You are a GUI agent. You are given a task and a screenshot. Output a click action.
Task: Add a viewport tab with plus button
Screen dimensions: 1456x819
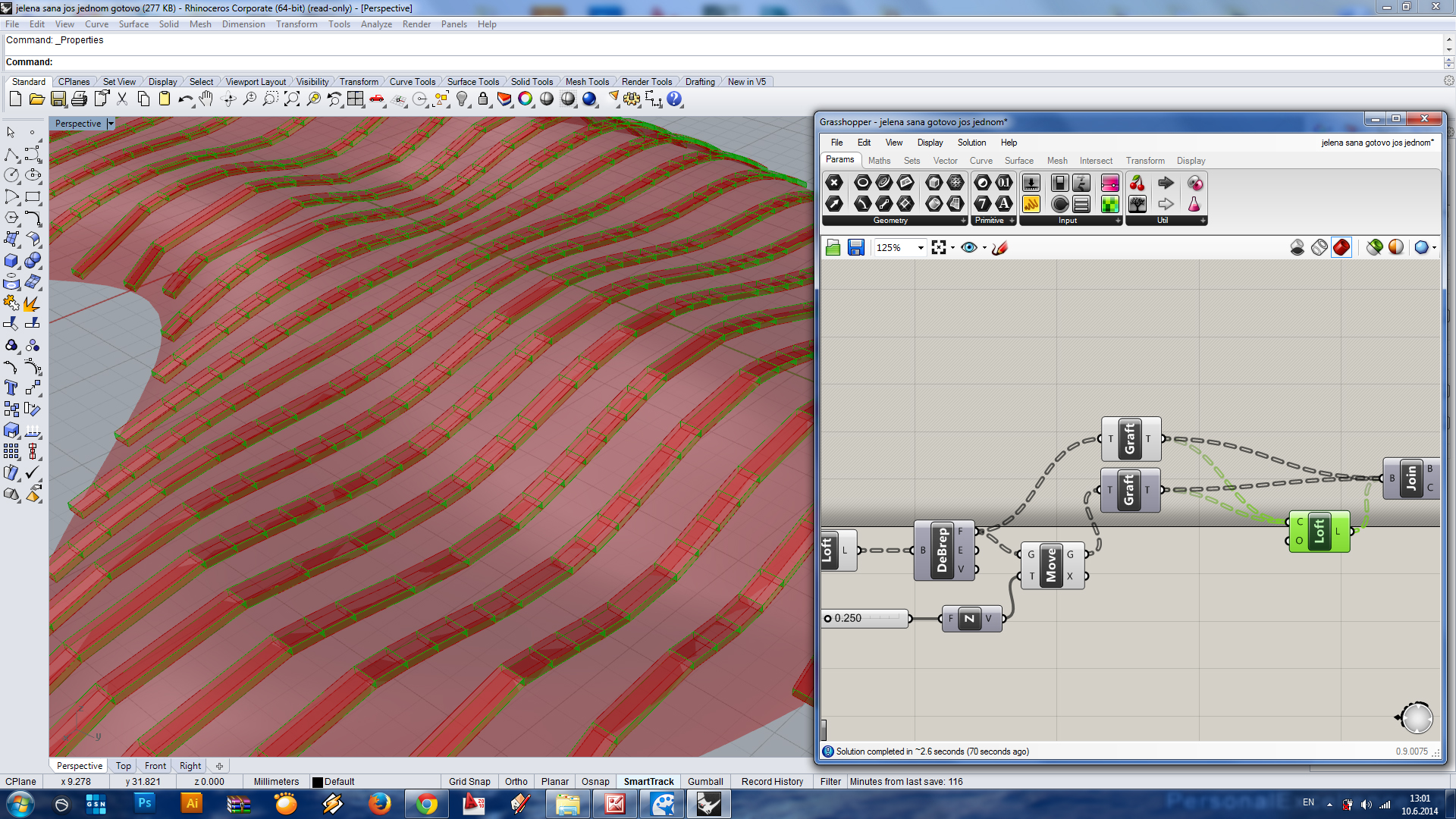(x=219, y=766)
